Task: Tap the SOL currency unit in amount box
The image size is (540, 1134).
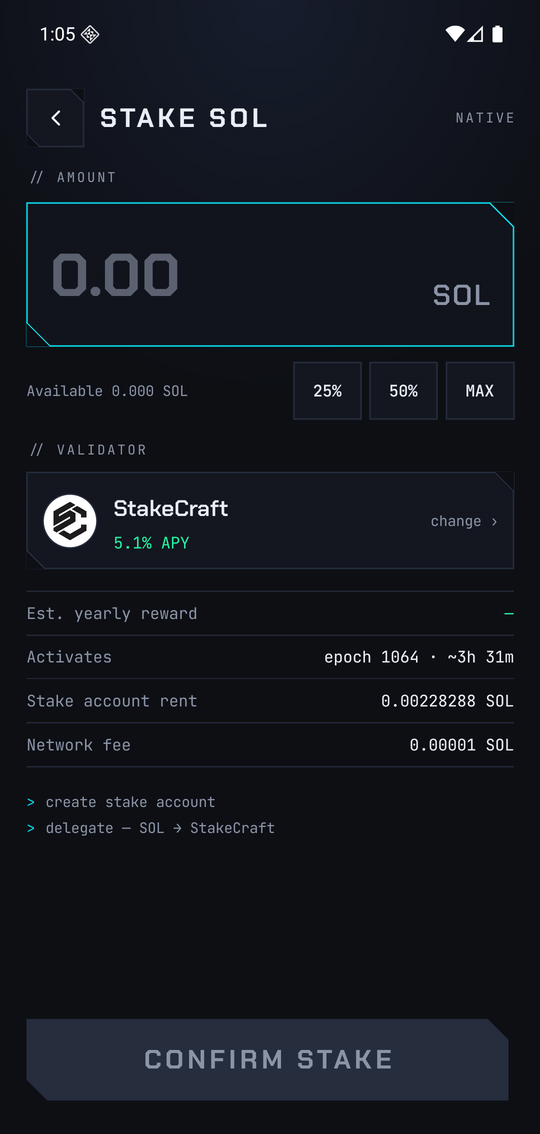Action: (x=461, y=295)
